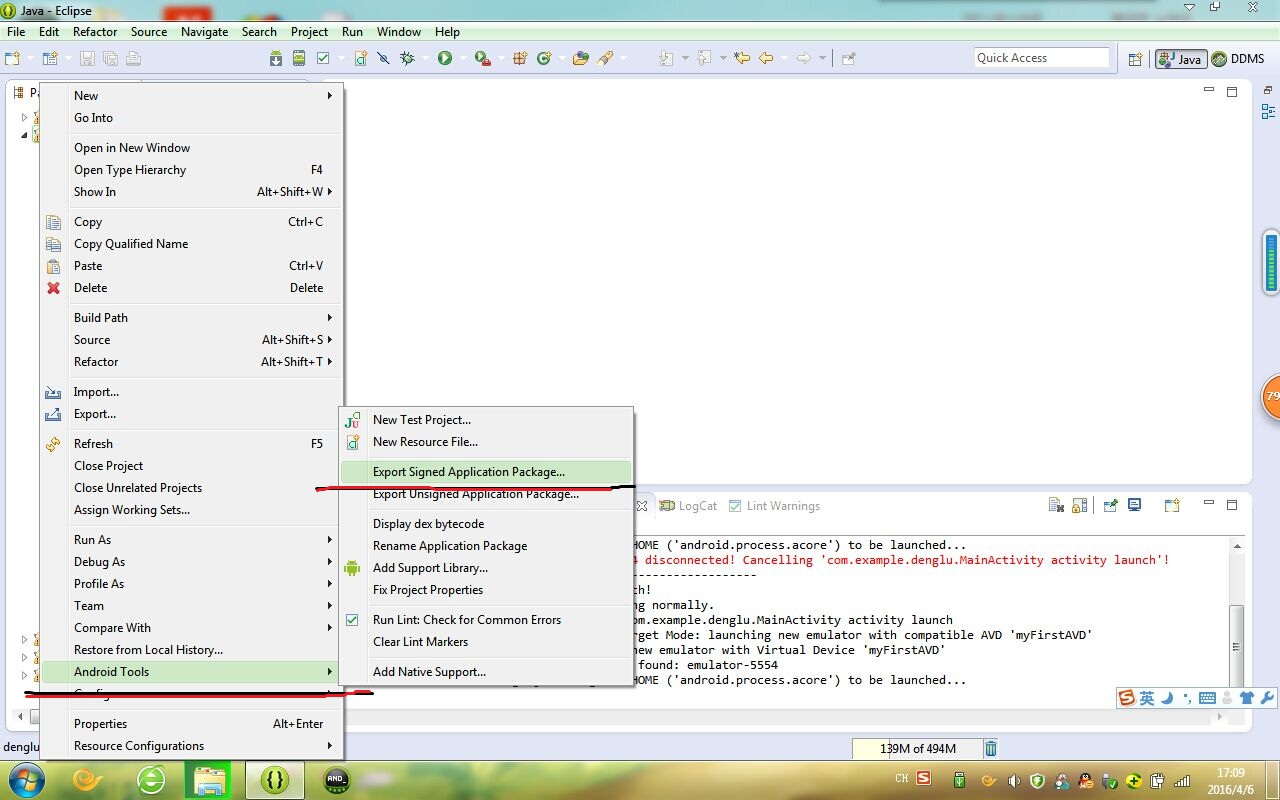Image resolution: width=1280 pixels, height=800 pixels.
Task: Switch to the LogCat tab
Action: pyautogui.click(x=697, y=506)
